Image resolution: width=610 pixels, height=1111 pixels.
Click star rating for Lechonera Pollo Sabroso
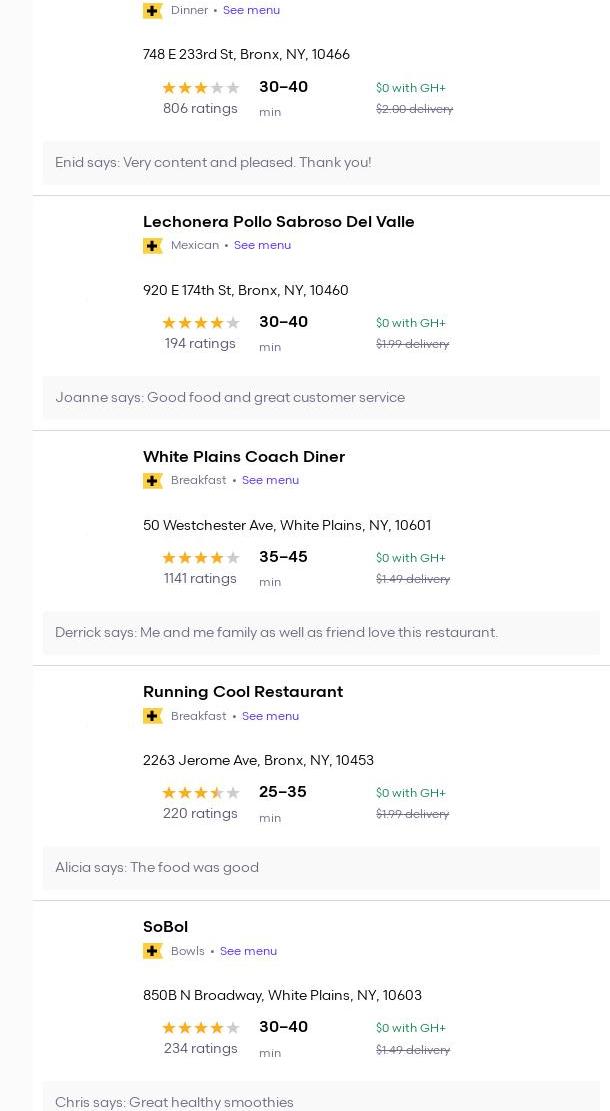(200, 323)
